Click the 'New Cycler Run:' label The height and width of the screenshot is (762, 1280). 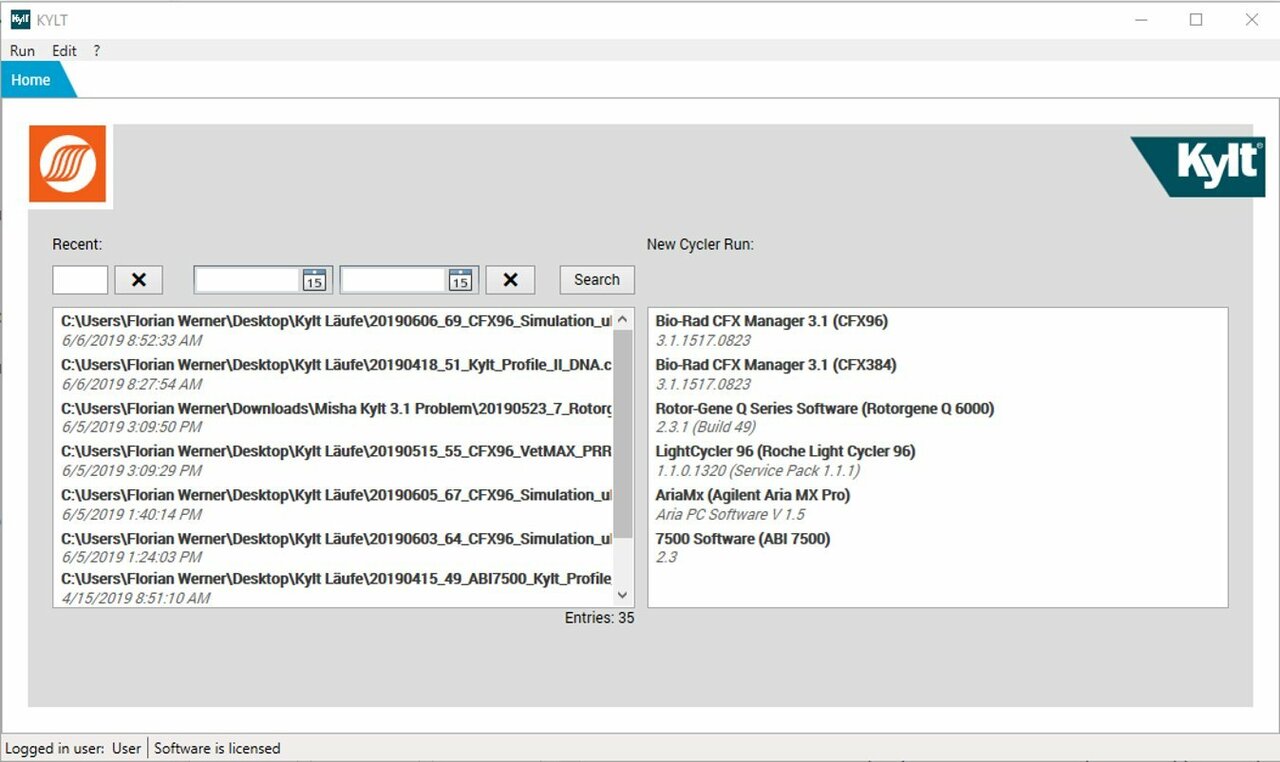[x=700, y=244]
